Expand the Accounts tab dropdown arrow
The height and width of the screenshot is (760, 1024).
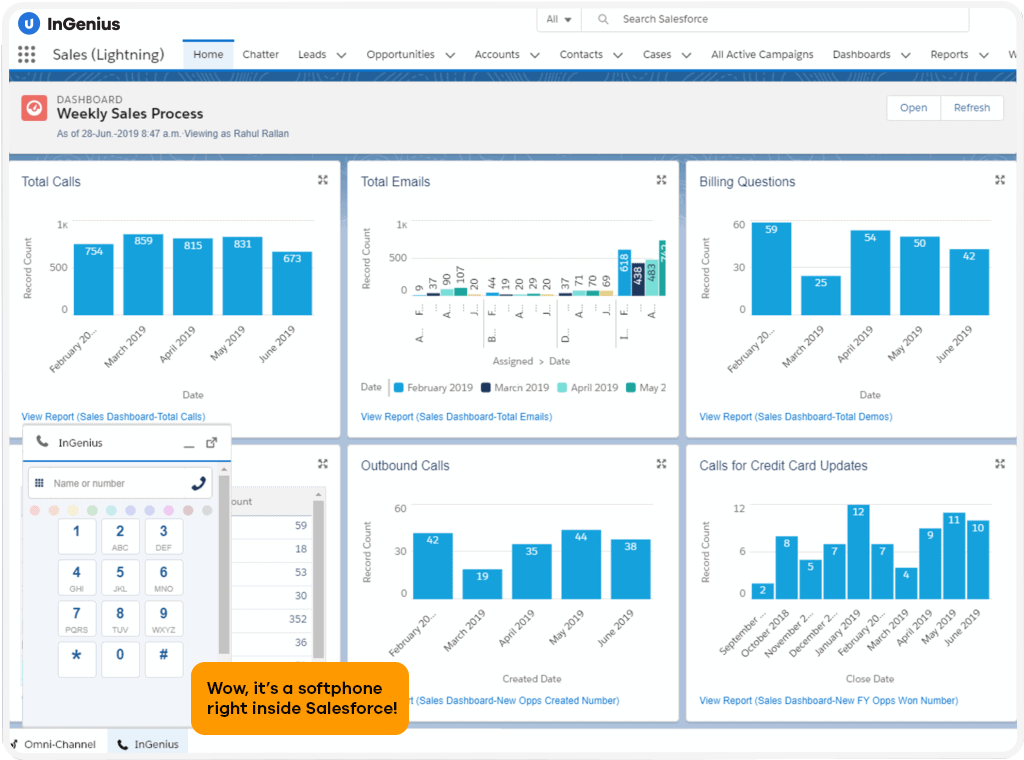pyautogui.click(x=535, y=55)
